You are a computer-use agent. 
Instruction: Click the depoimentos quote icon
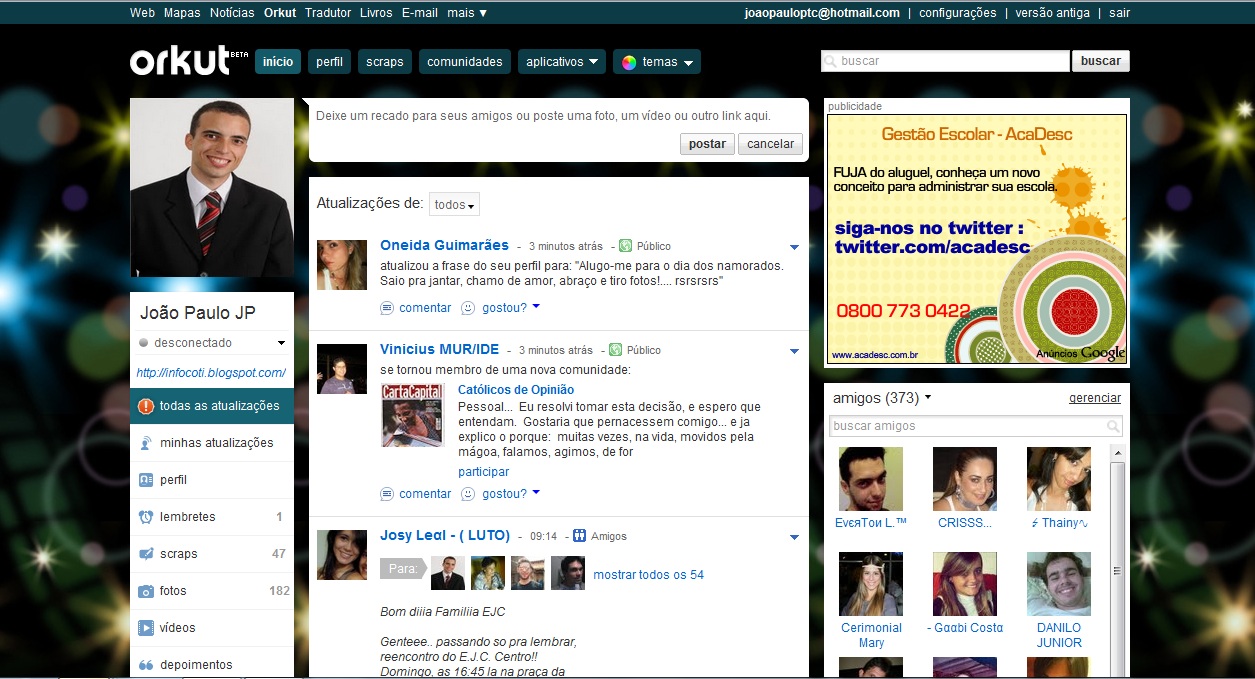[x=146, y=665]
